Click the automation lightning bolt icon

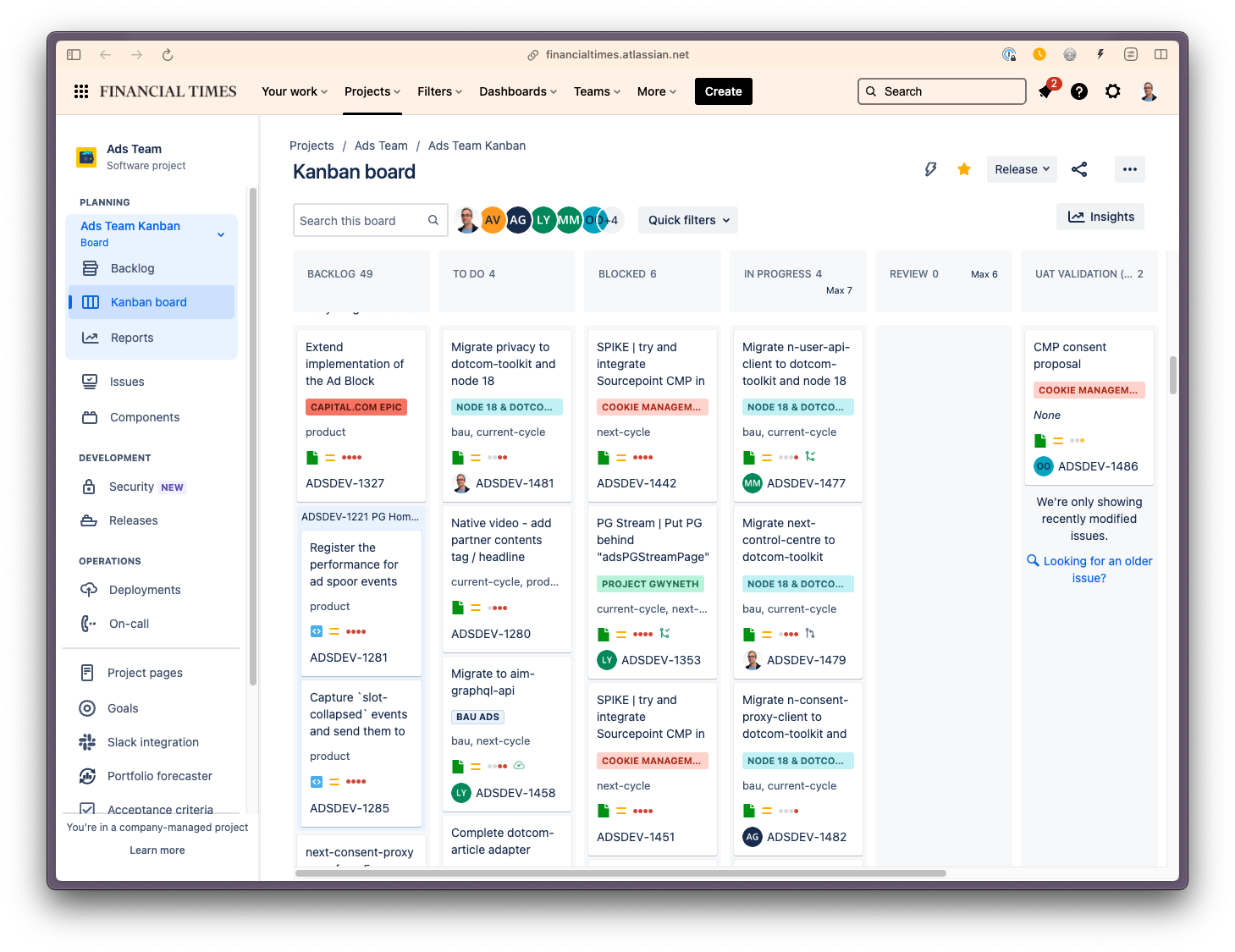click(x=930, y=169)
